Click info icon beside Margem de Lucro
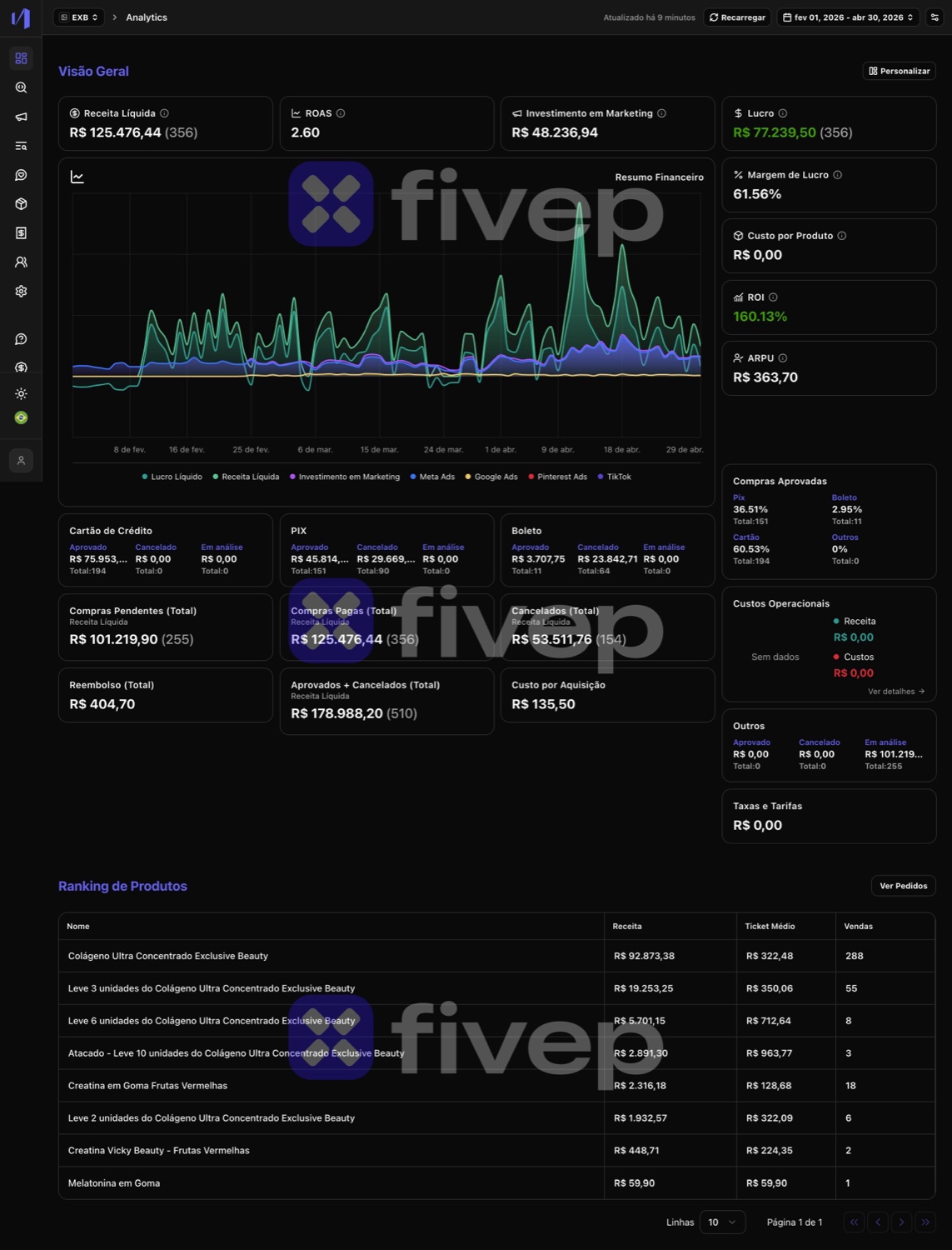 (x=838, y=175)
